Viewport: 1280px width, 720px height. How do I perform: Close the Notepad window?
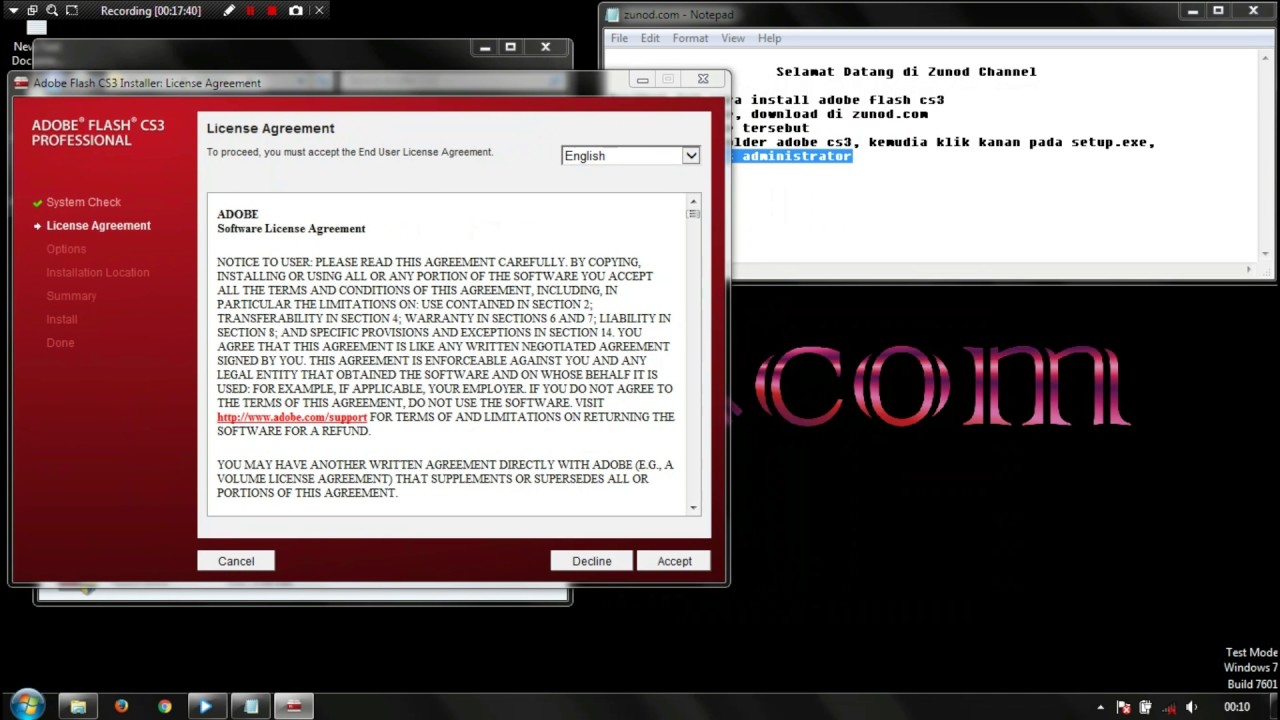[1253, 11]
